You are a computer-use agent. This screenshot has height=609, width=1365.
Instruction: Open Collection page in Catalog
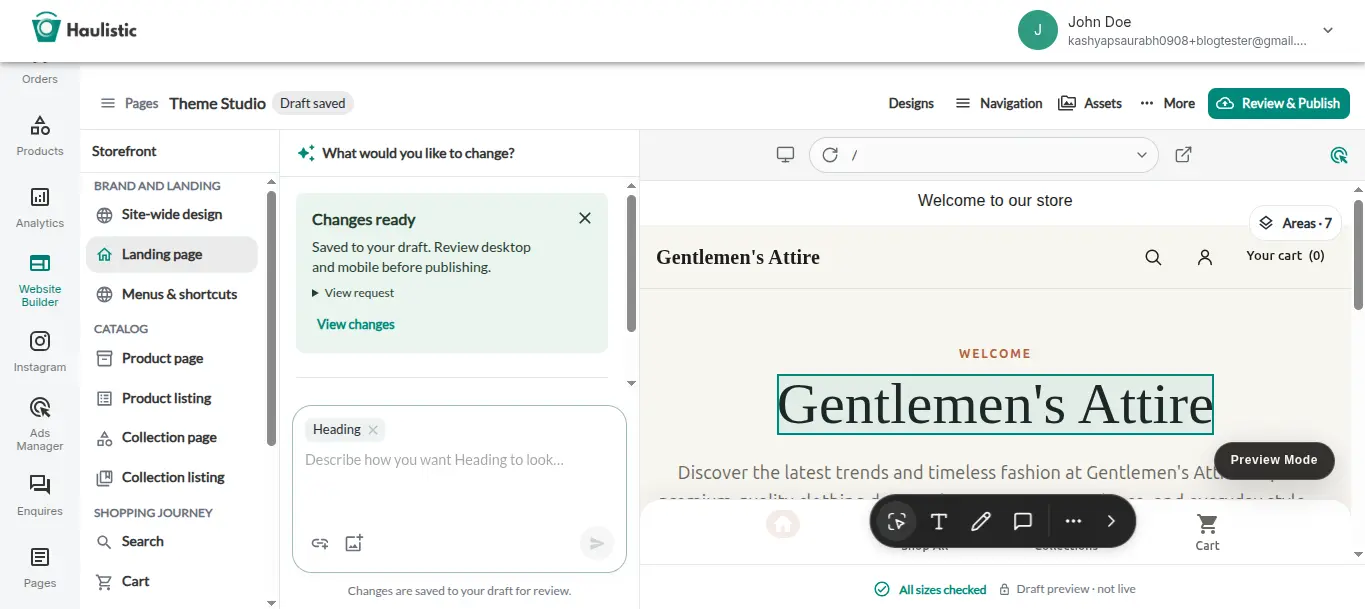point(171,437)
